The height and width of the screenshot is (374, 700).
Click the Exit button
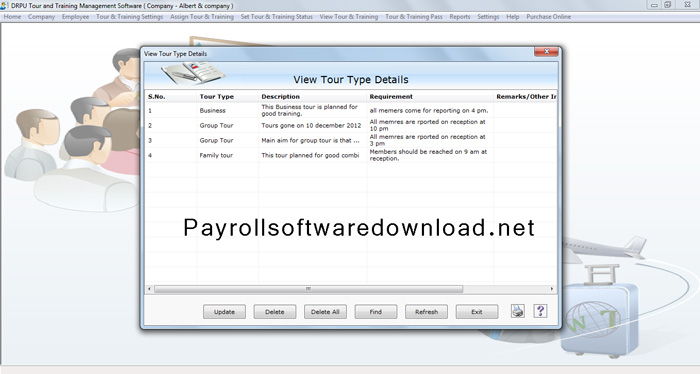[x=477, y=312]
